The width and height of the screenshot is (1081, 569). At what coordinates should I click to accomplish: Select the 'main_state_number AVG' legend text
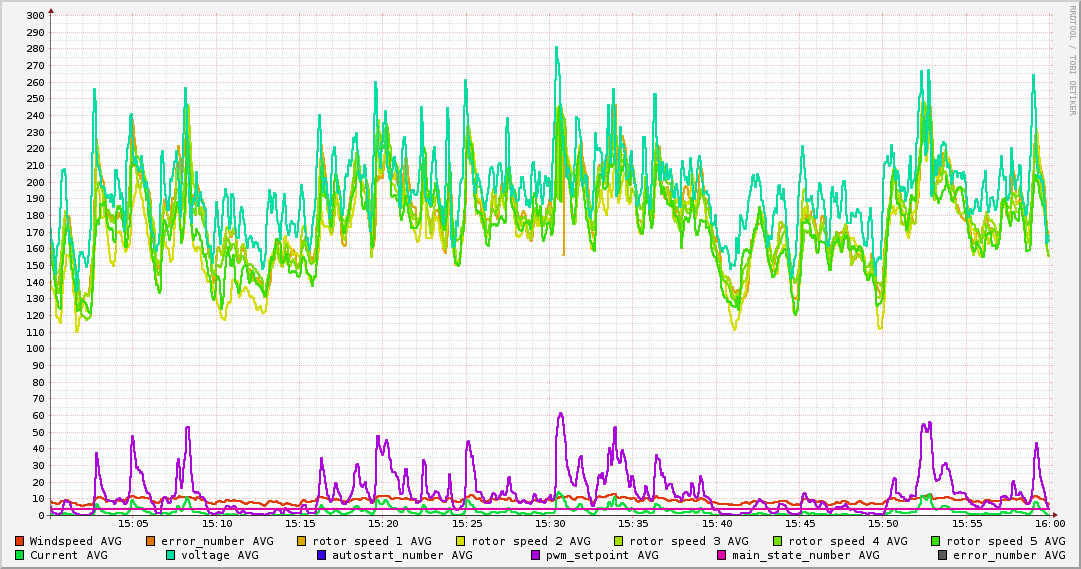click(x=805, y=555)
